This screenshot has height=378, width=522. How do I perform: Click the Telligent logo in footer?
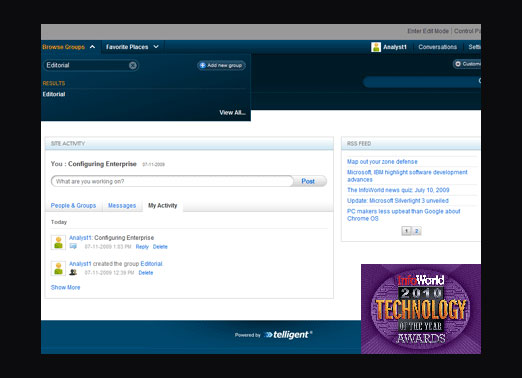click(288, 335)
